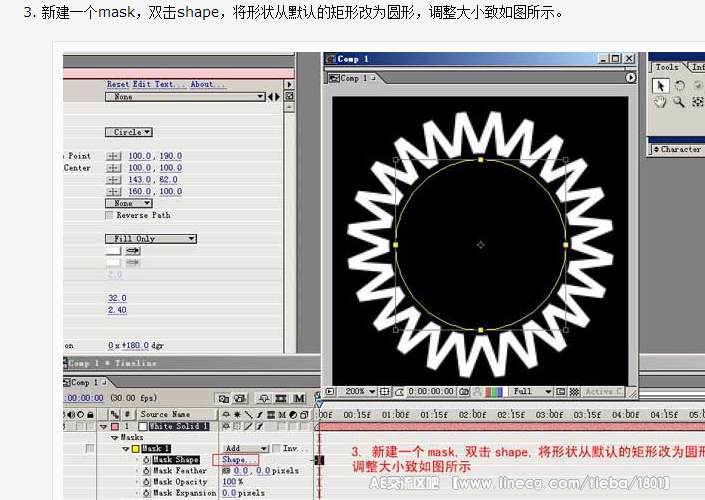Toggle the effects switch on White Solid 1 layer
The width and height of the screenshot is (705, 500).
(259, 426)
